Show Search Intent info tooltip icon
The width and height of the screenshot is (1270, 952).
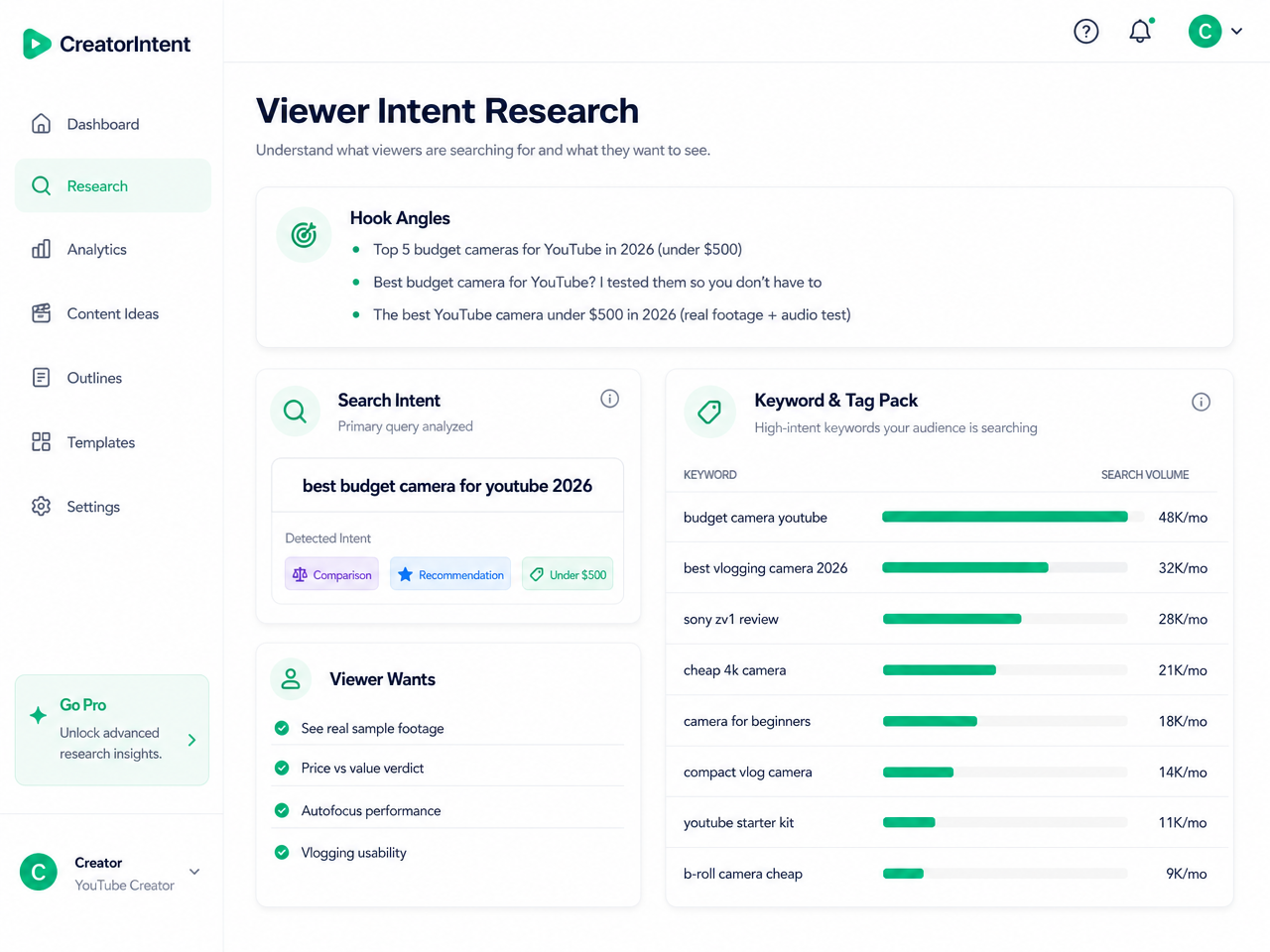(609, 399)
